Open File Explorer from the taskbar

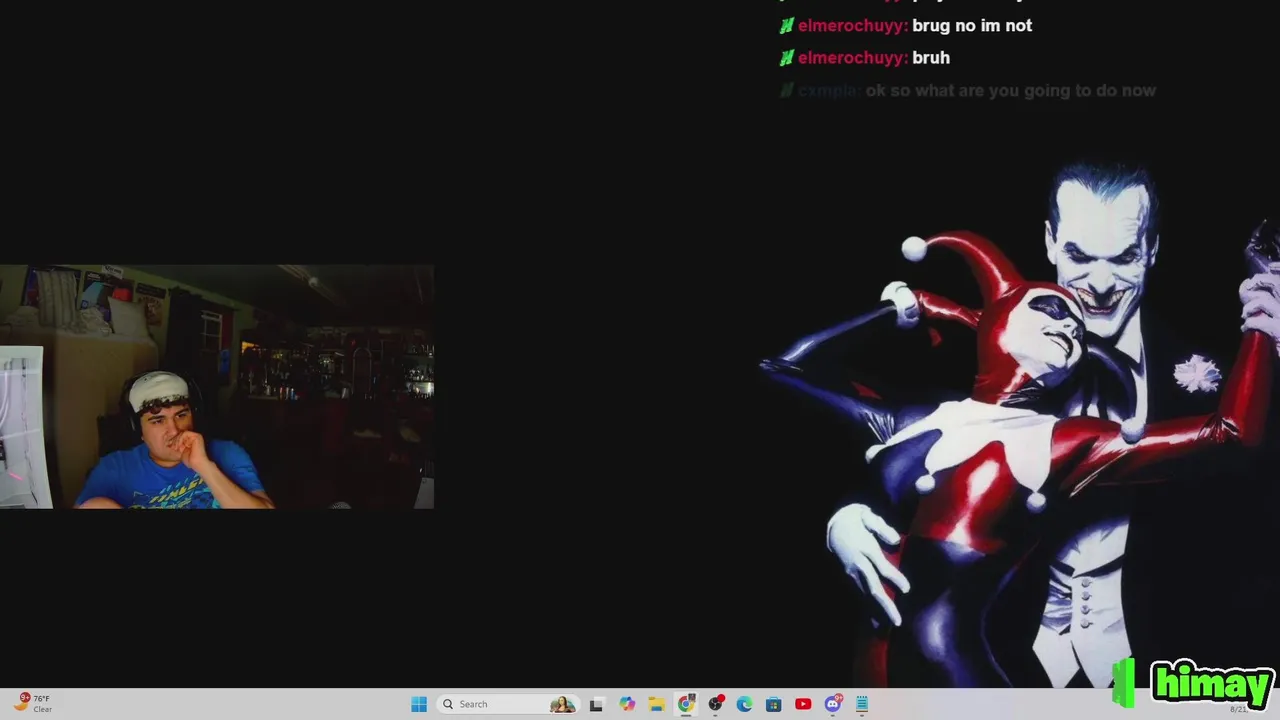[x=656, y=704]
